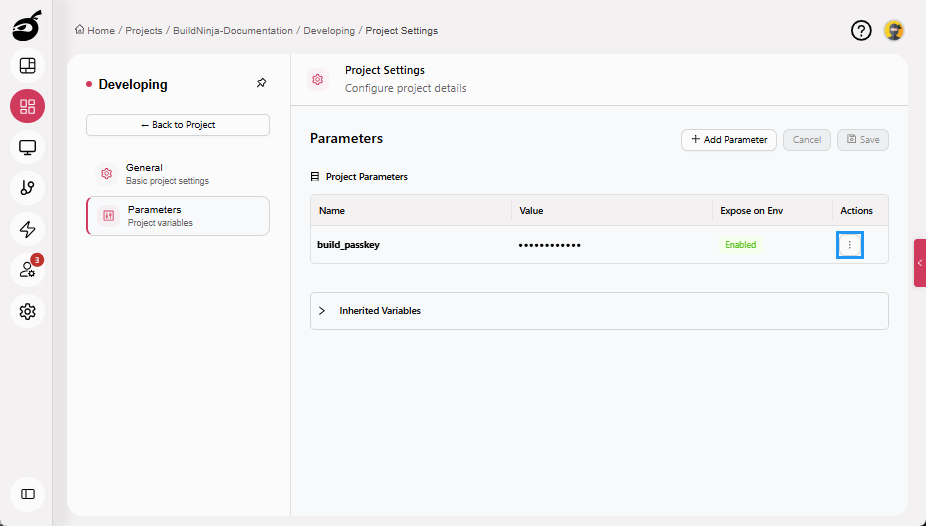Click the Project Settings gear icon
The height and width of the screenshot is (526, 926).
[x=318, y=79]
